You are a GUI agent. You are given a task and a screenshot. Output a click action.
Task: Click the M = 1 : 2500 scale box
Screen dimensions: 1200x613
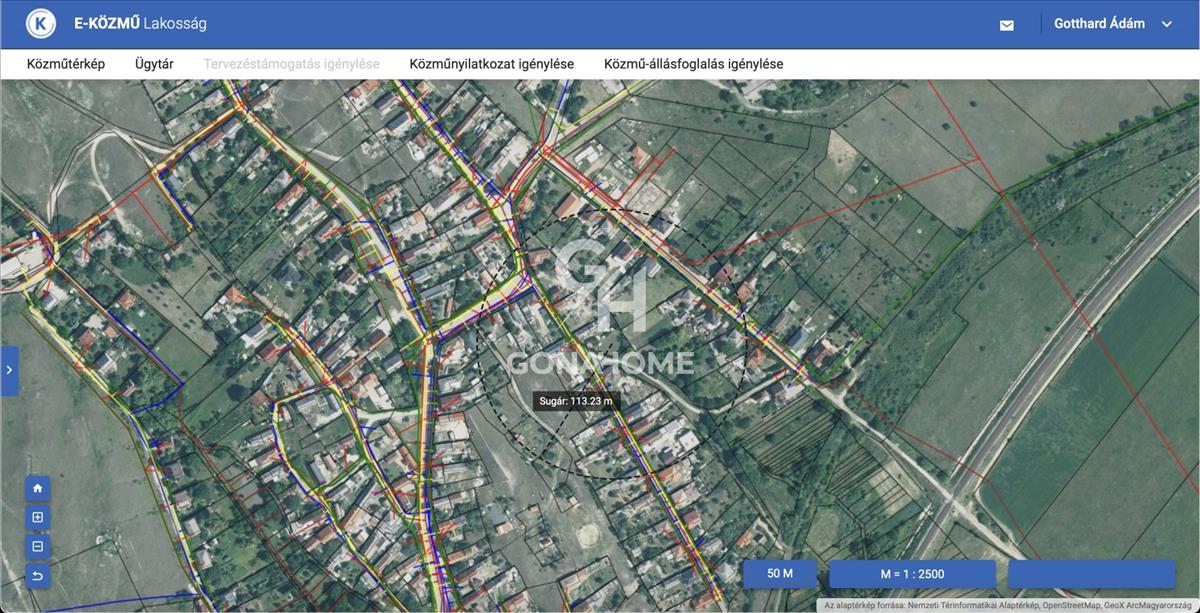912,574
